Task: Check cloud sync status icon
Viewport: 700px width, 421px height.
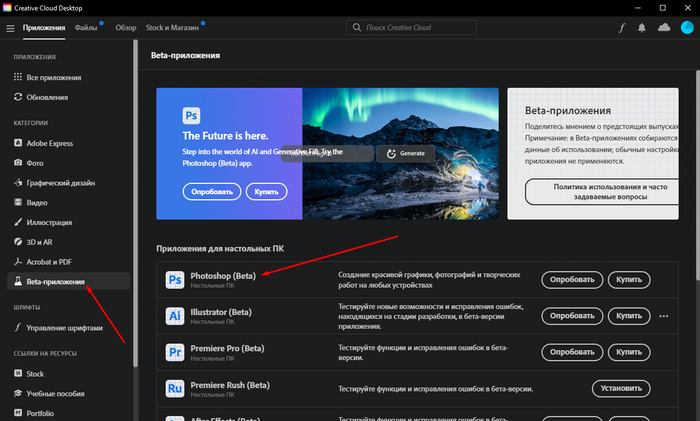Action: [x=664, y=28]
